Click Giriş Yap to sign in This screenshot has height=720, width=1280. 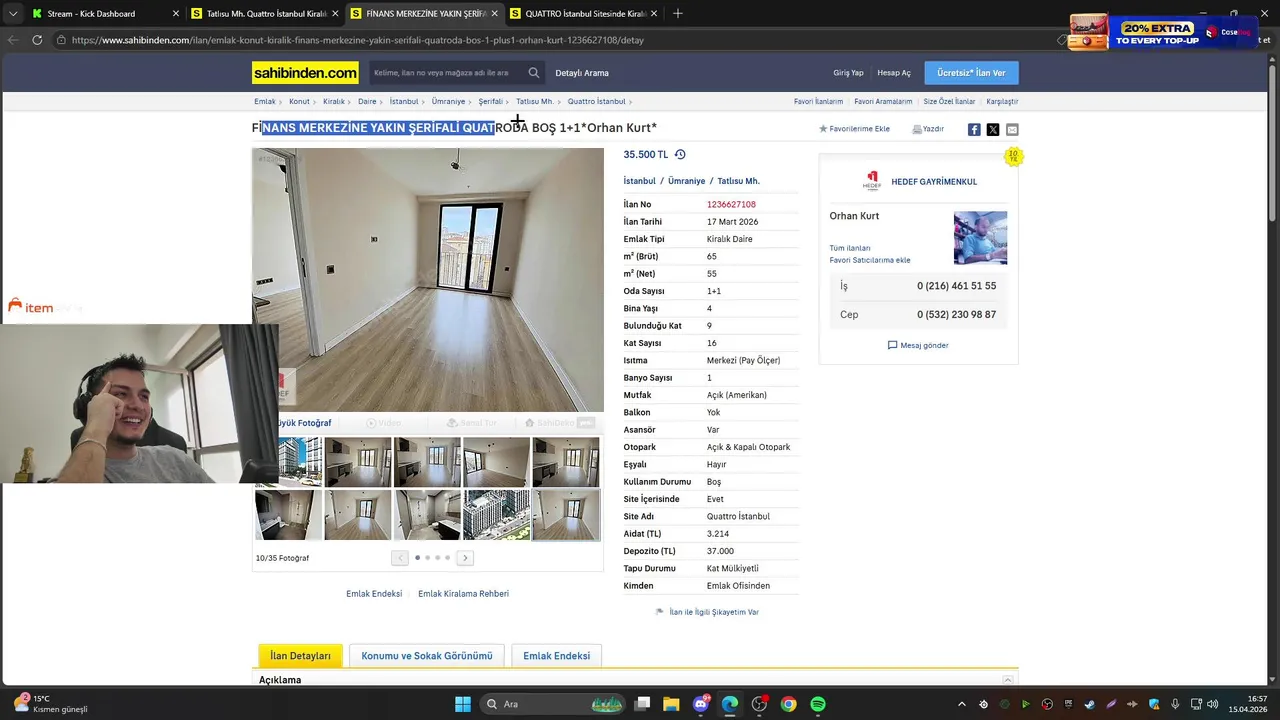click(848, 73)
